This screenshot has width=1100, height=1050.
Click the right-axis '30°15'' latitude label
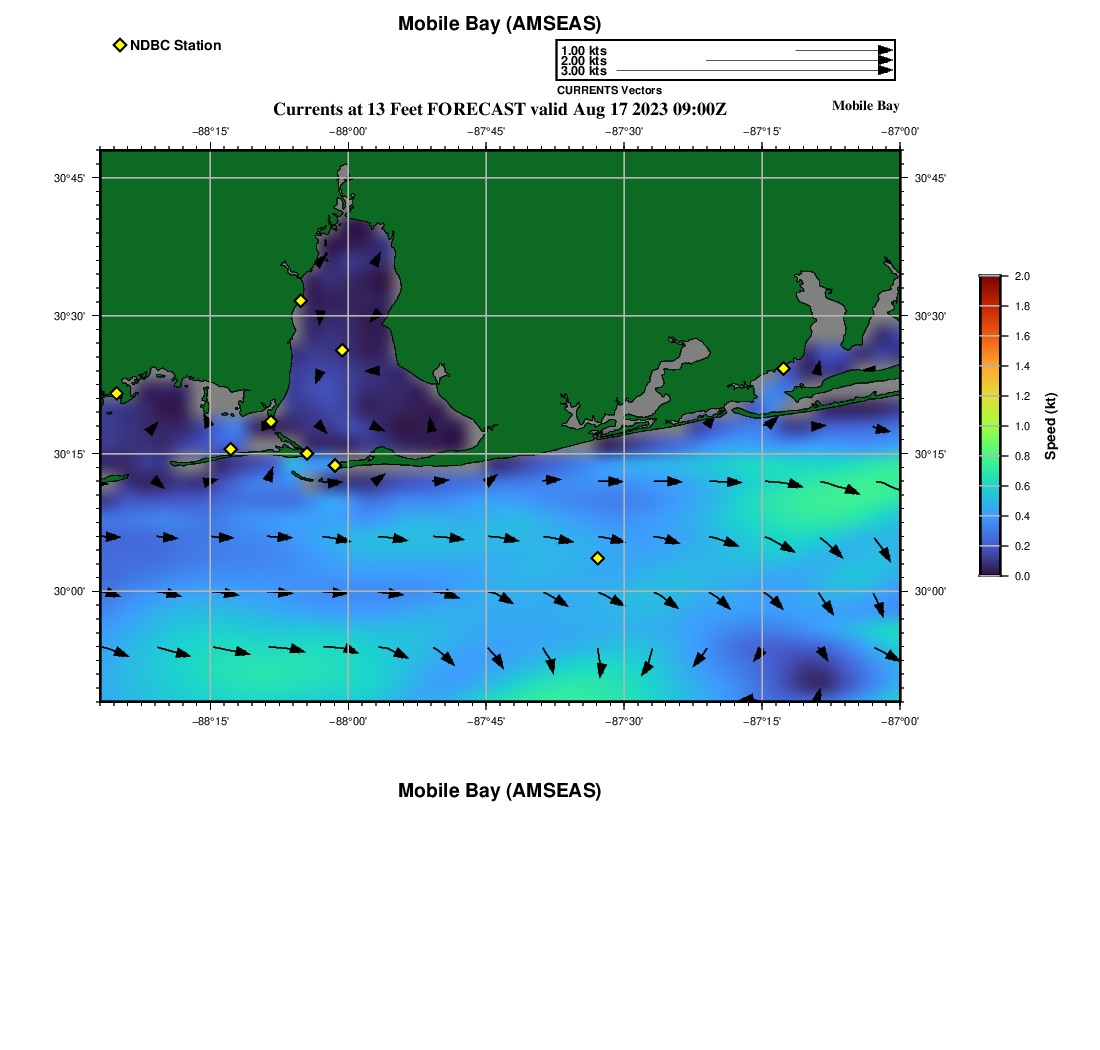[930, 454]
